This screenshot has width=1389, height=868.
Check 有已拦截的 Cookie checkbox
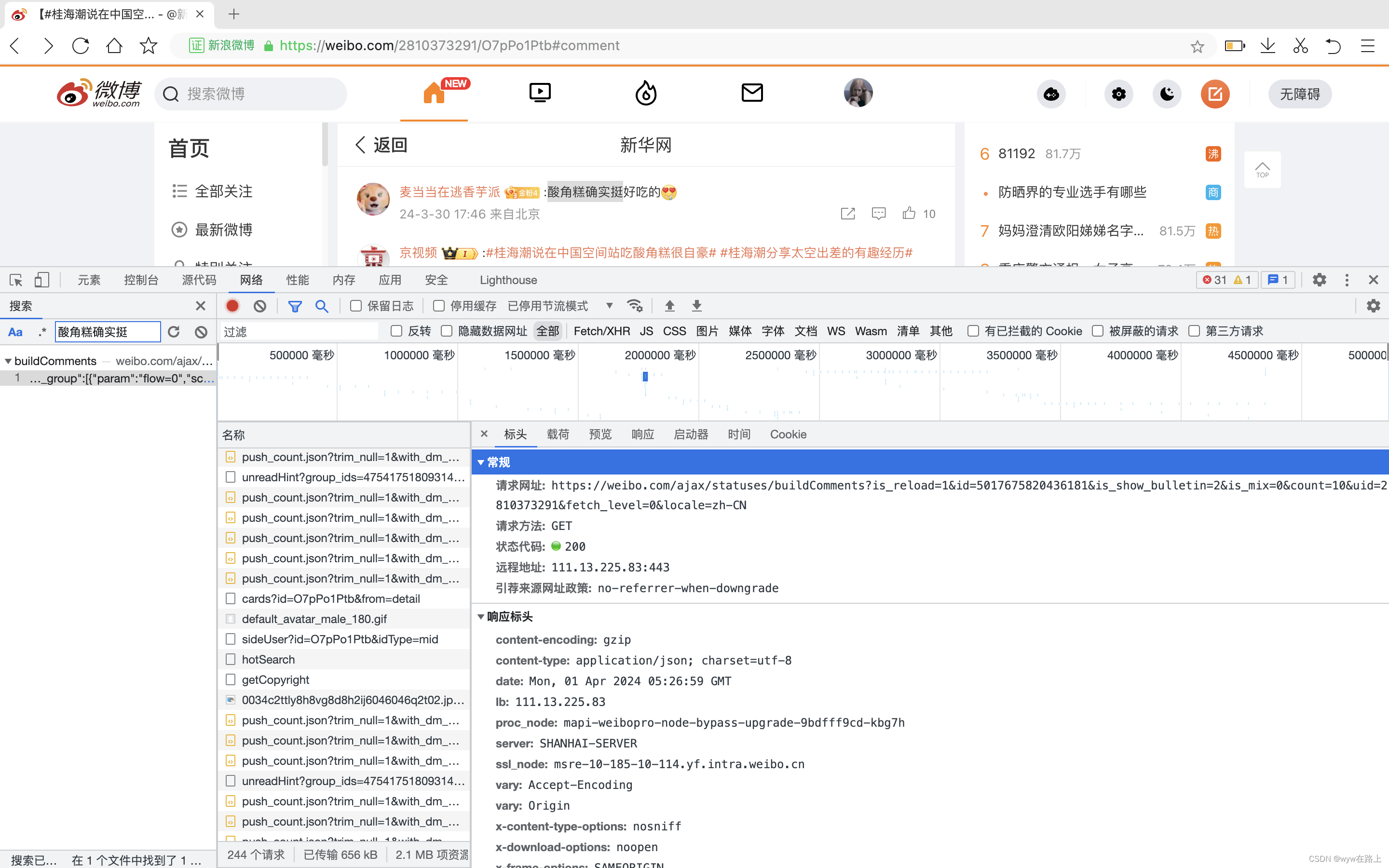(973, 331)
